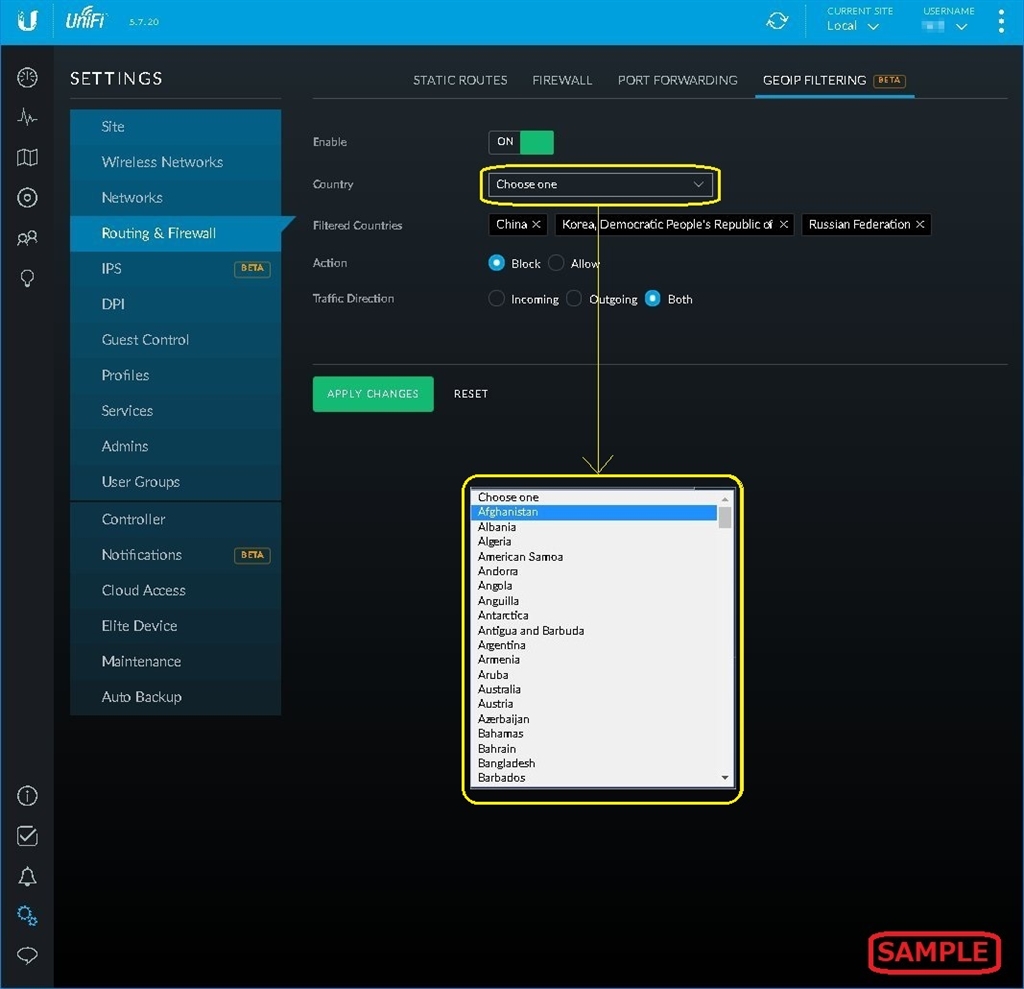Open the three-dot menu in header
1024x989 pixels.
[x=1000, y=22]
